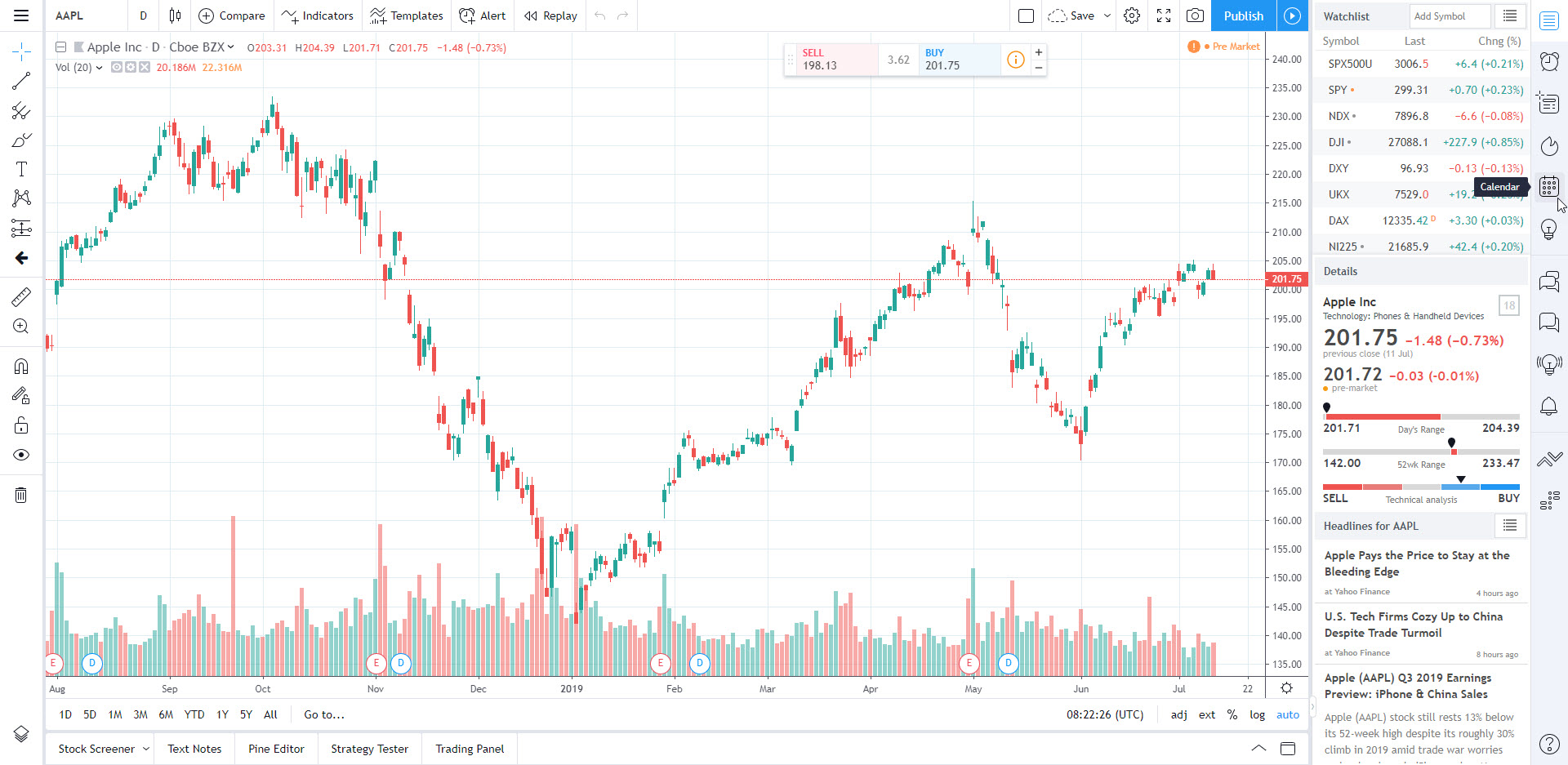The width and height of the screenshot is (1568, 765).
Task: Click the Publish button
Action: point(1243,16)
